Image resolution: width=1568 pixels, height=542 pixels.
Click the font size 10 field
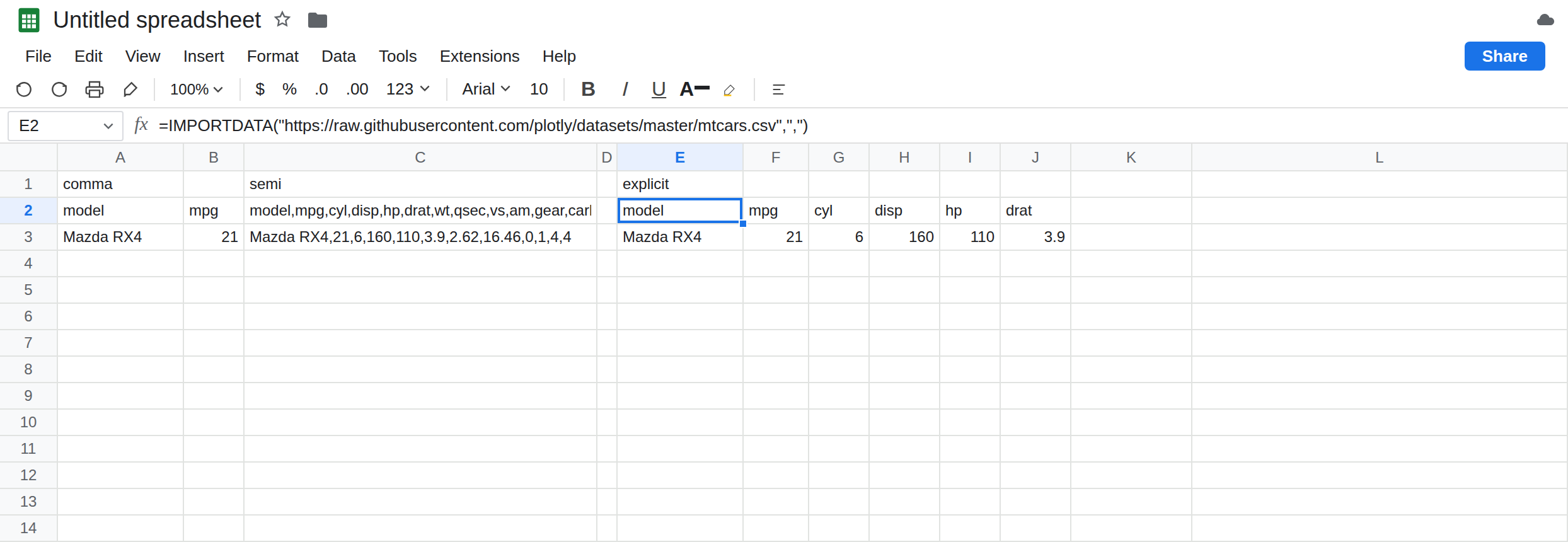pyautogui.click(x=539, y=89)
